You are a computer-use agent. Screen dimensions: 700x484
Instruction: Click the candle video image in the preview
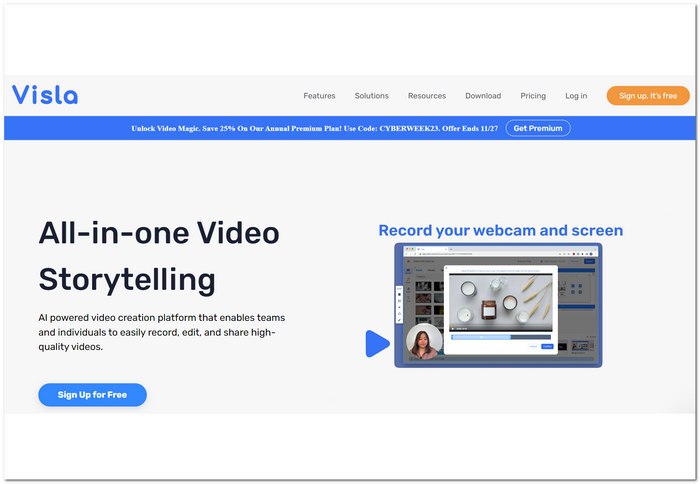click(x=500, y=300)
